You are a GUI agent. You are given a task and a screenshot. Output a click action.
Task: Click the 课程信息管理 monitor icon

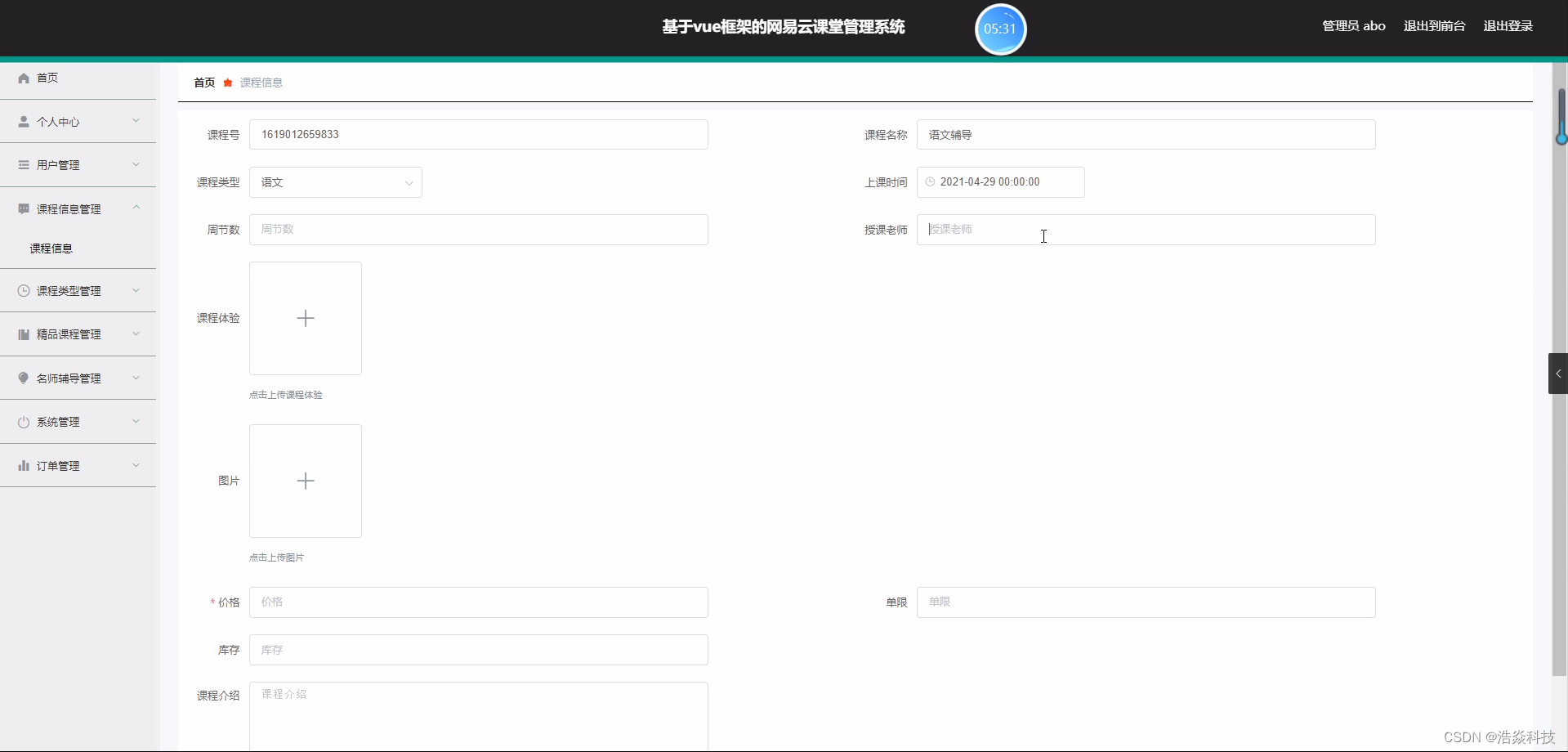(x=23, y=208)
